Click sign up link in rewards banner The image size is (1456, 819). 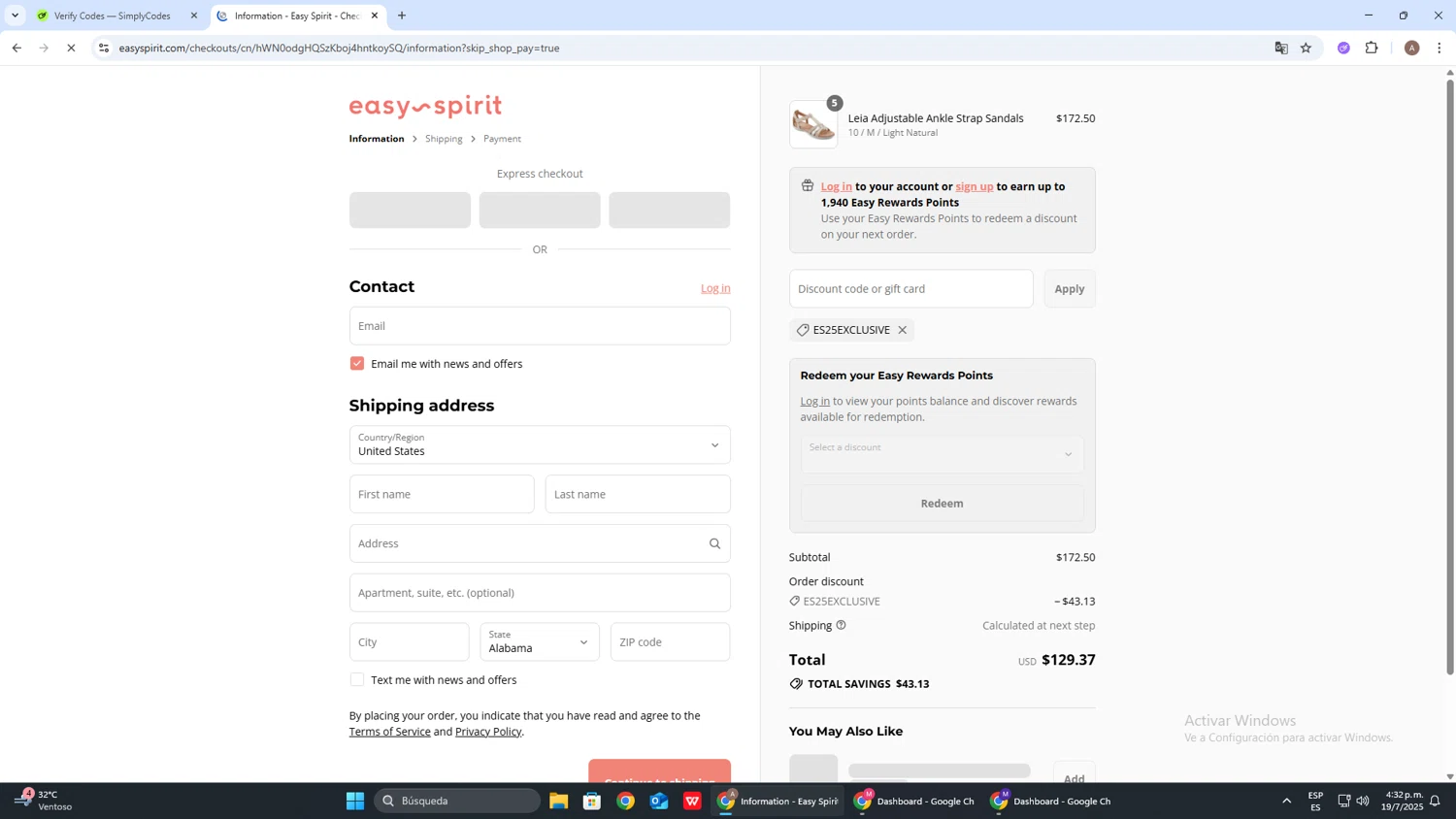point(974,186)
